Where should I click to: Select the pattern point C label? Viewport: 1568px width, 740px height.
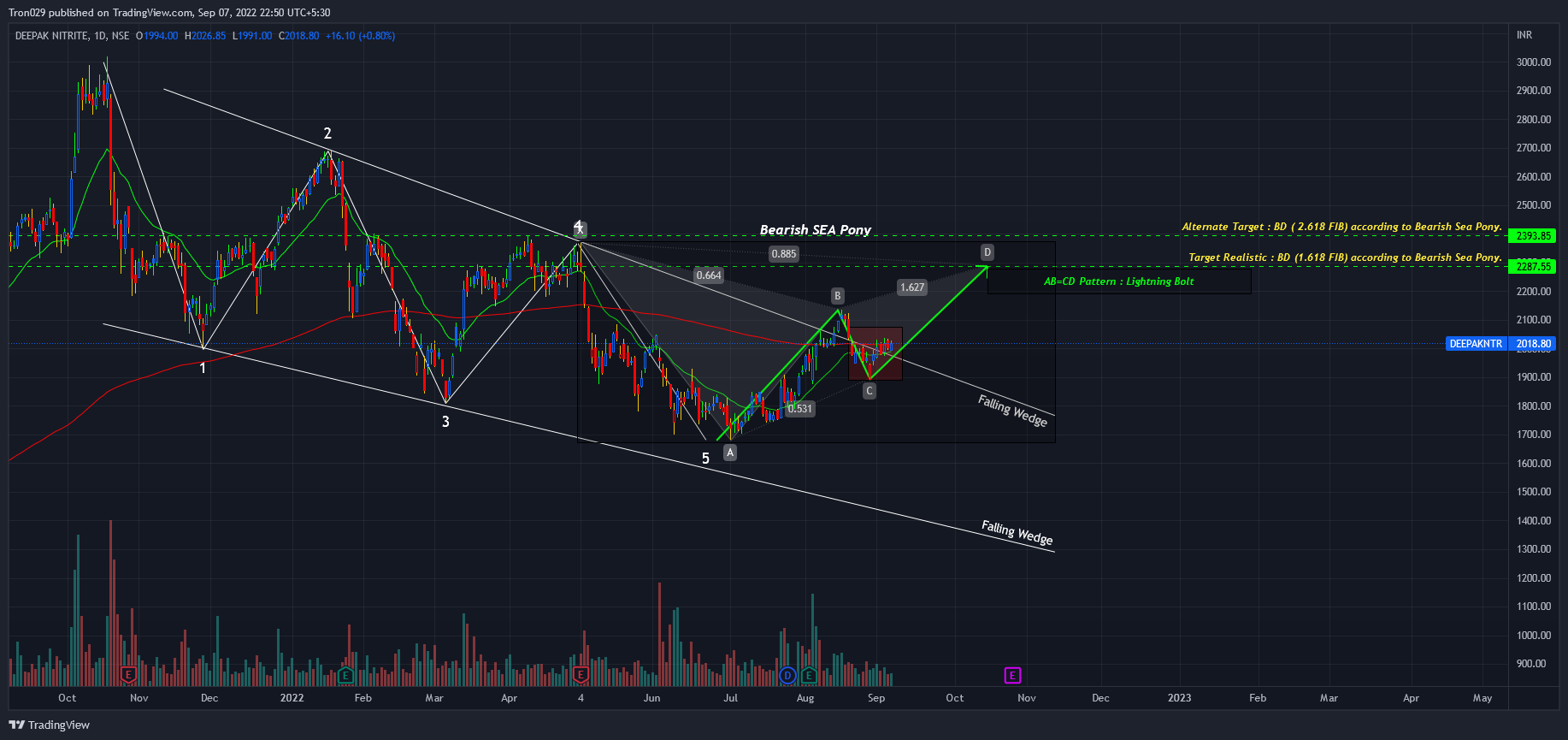[x=869, y=391]
